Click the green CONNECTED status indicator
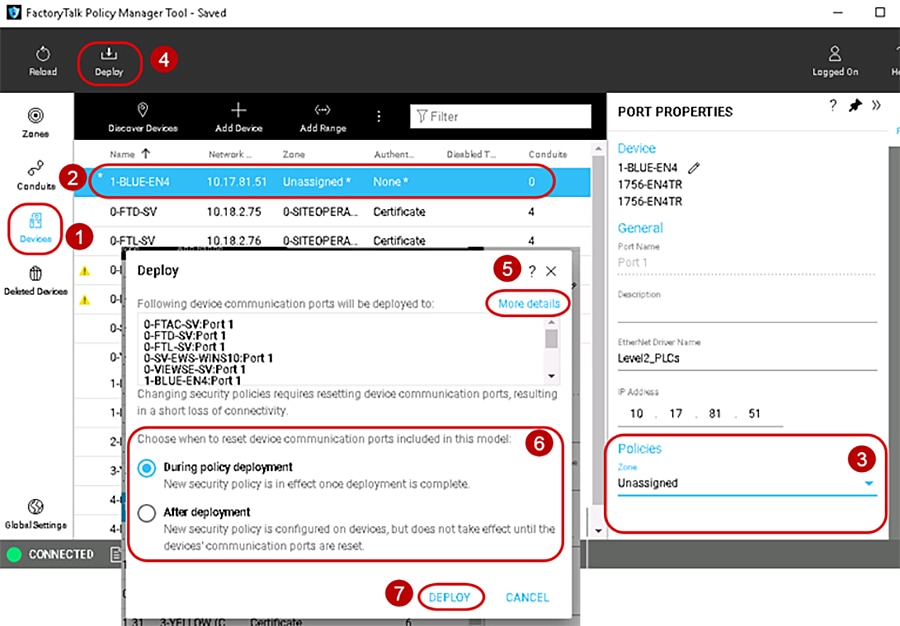The width and height of the screenshot is (900, 626). [x=14, y=554]
